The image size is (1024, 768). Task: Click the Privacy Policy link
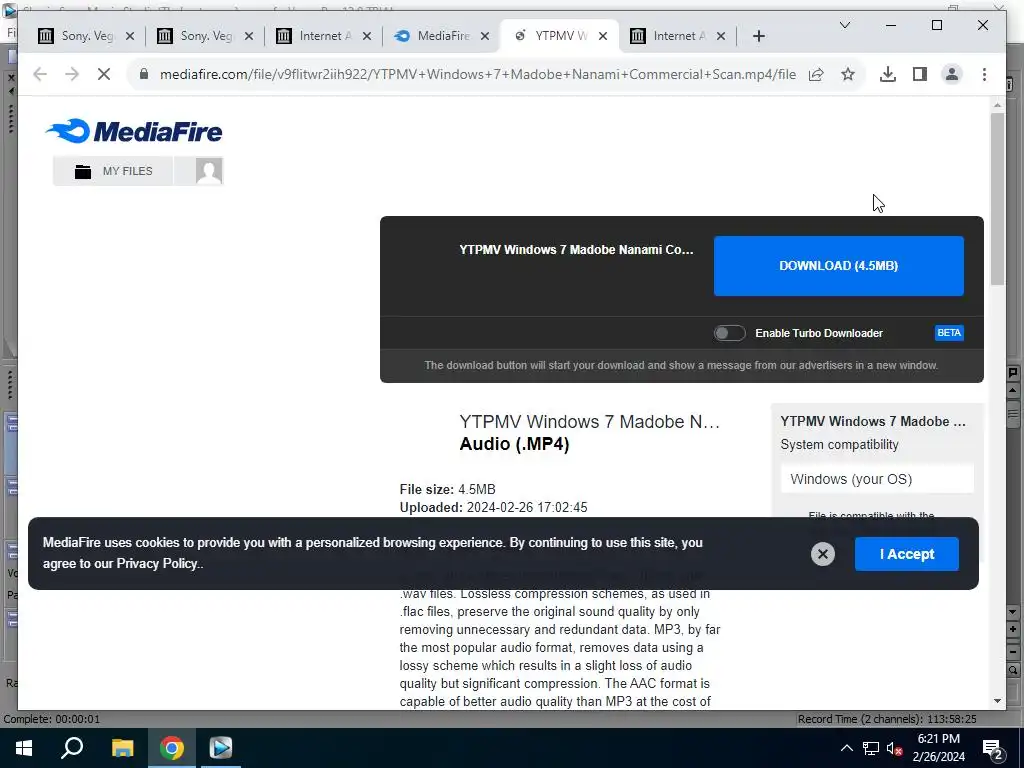point(157,564)
